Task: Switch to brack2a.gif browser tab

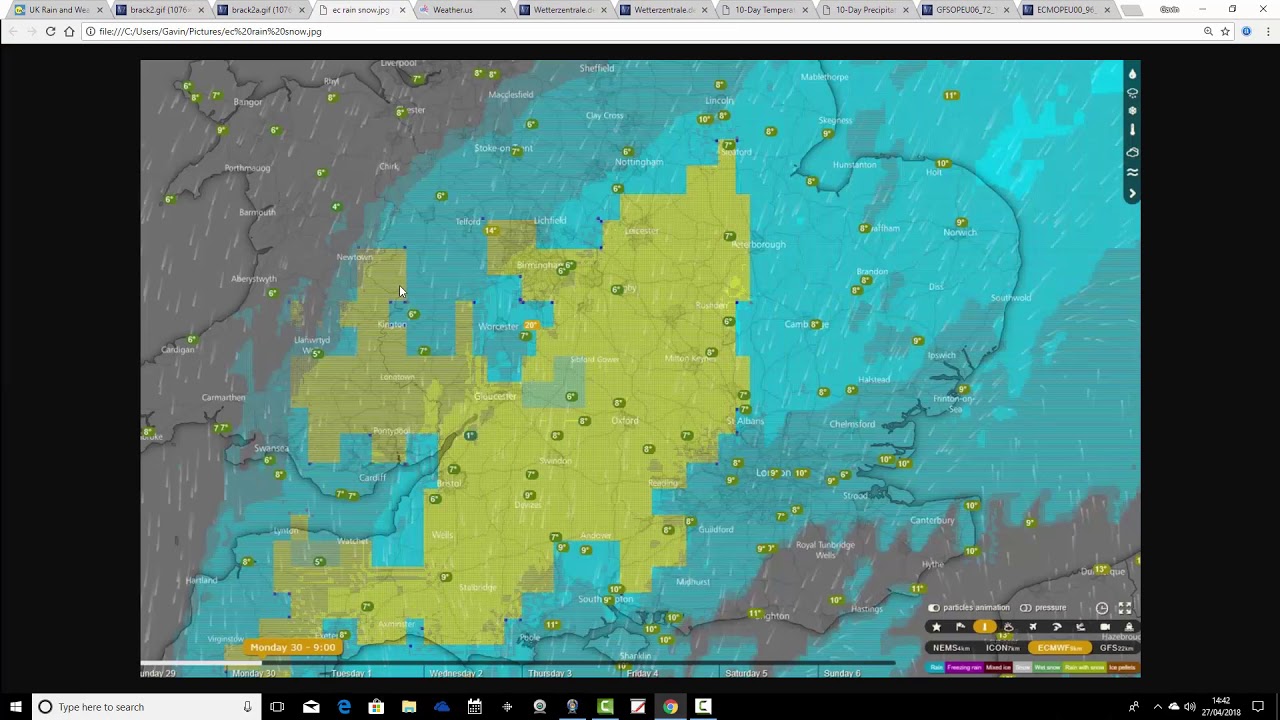Action: click(259, 10)
